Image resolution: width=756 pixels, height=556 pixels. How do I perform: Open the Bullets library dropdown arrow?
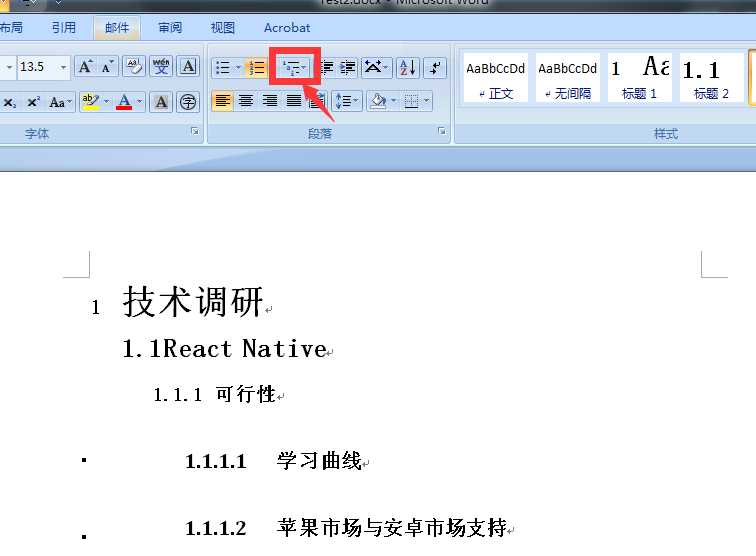tap(238, 68)
